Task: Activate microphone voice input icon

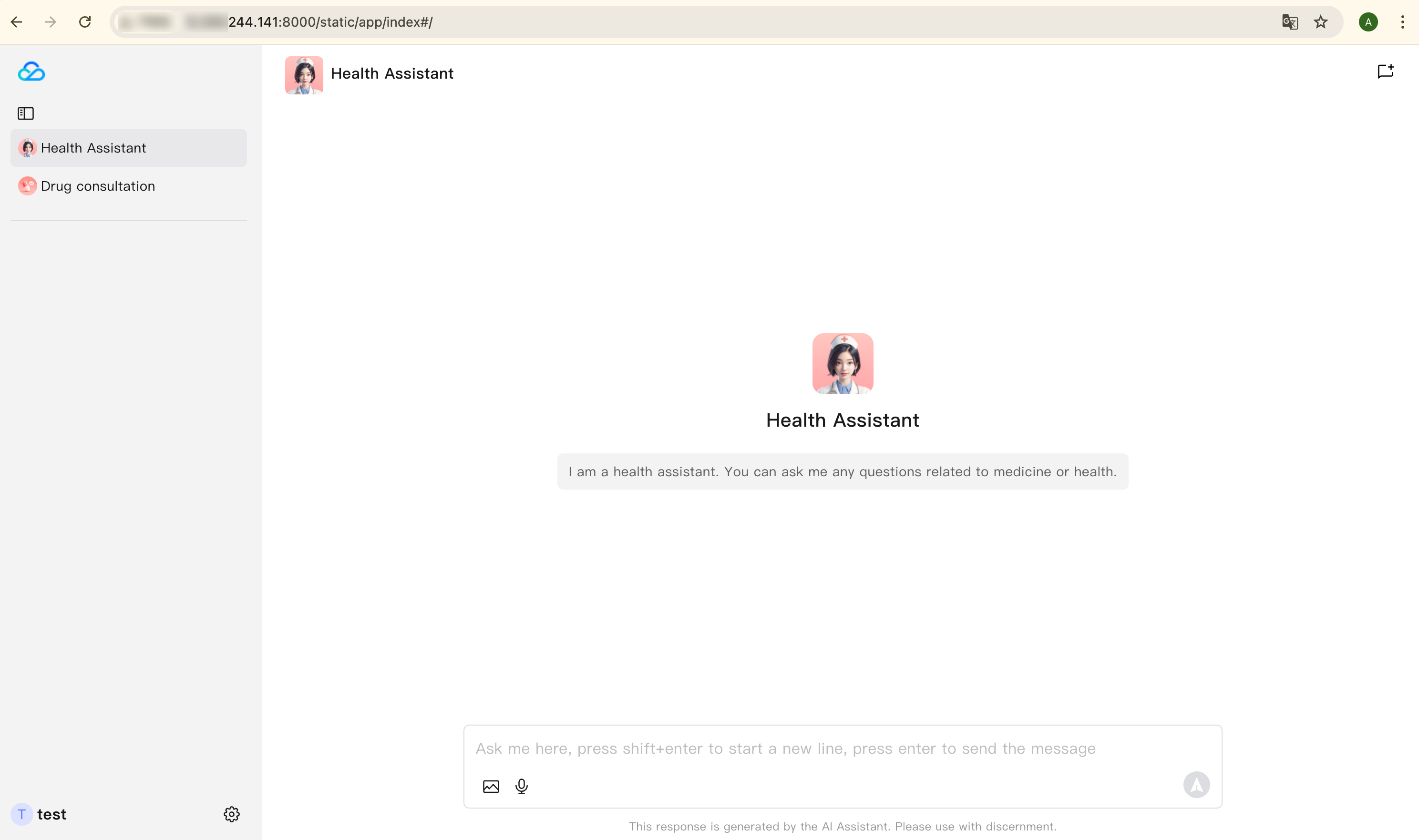Action: click(x=521, y=786)
